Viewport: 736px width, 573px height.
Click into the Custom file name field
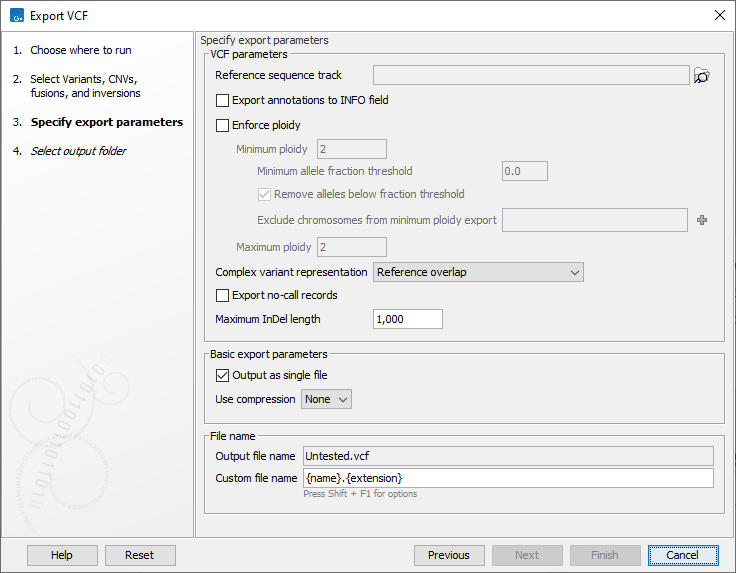508,478
